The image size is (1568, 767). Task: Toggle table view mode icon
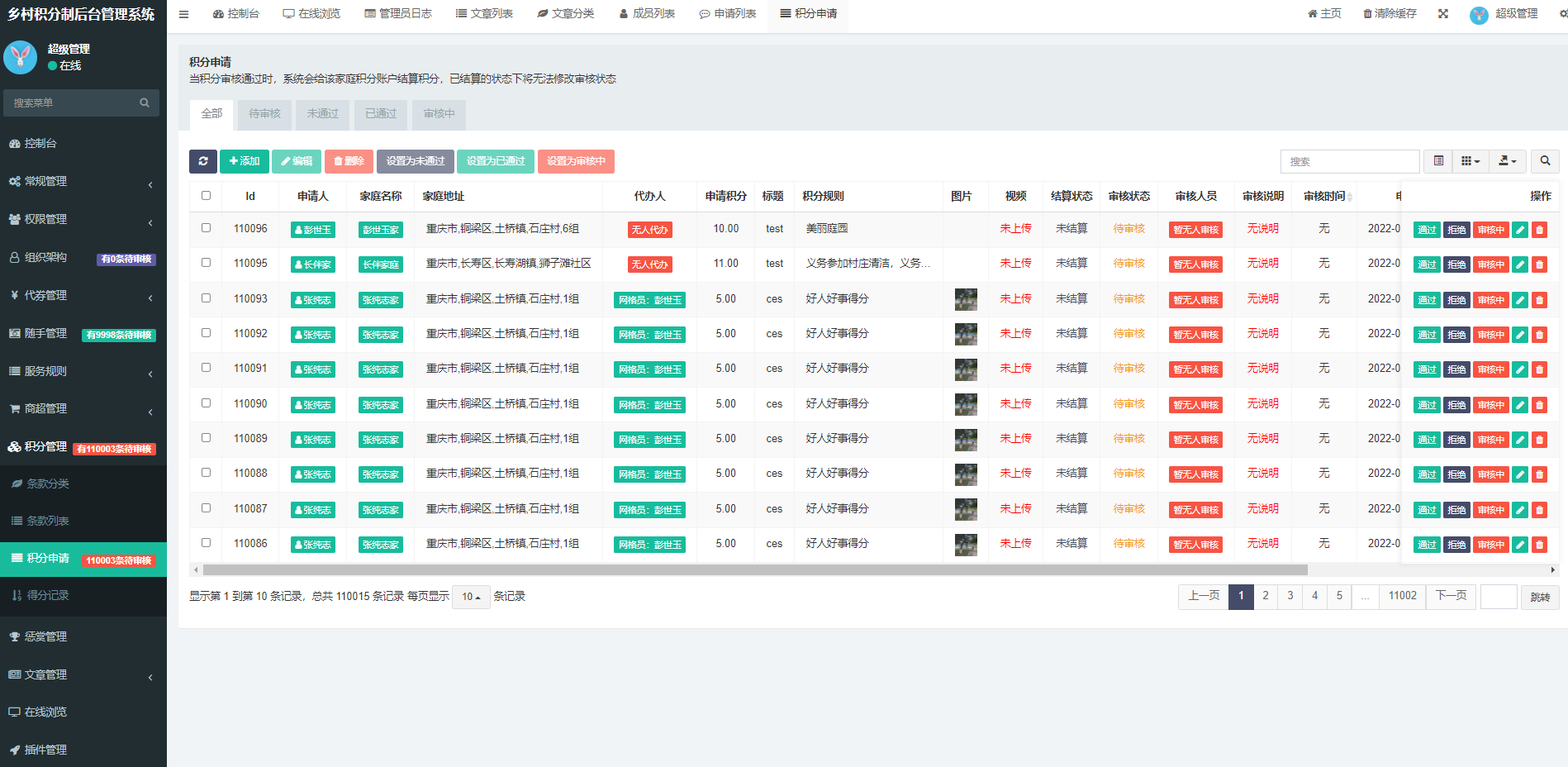coord(1438,161)
